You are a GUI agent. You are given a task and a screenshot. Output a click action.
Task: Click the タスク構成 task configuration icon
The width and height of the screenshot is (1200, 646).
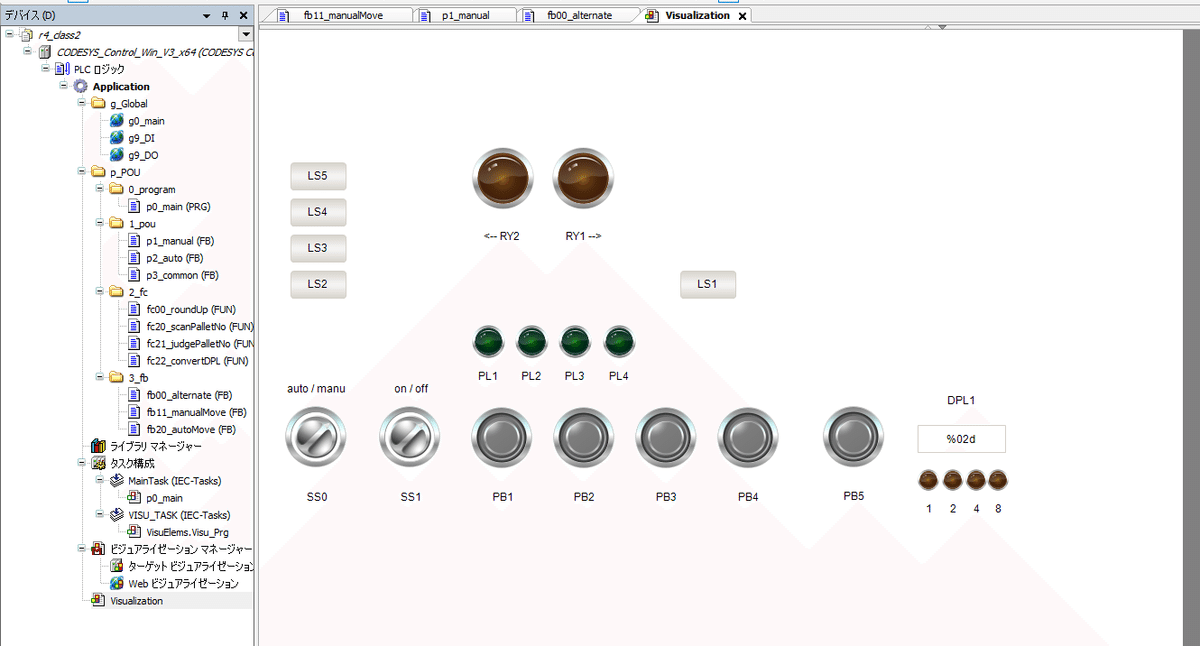pos(99,463)
